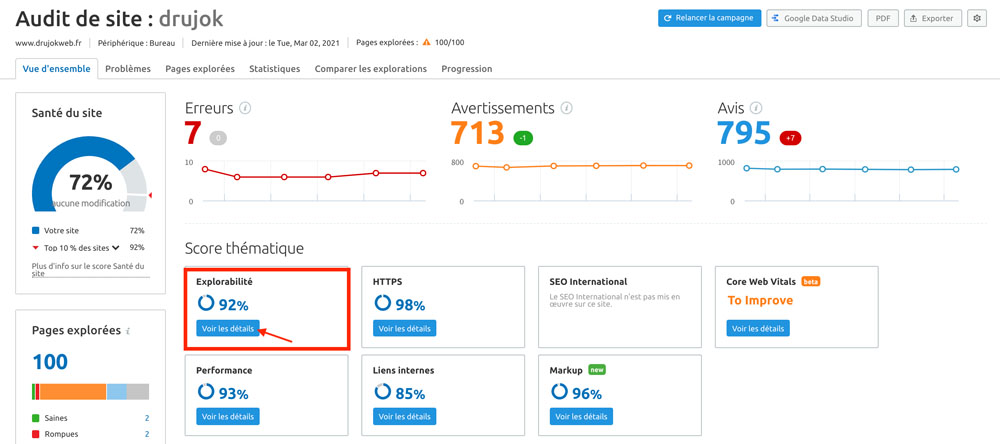Click the Core Web Vitals beta badge
Viewport: 1000px width, 444px height.
(811, 281)
